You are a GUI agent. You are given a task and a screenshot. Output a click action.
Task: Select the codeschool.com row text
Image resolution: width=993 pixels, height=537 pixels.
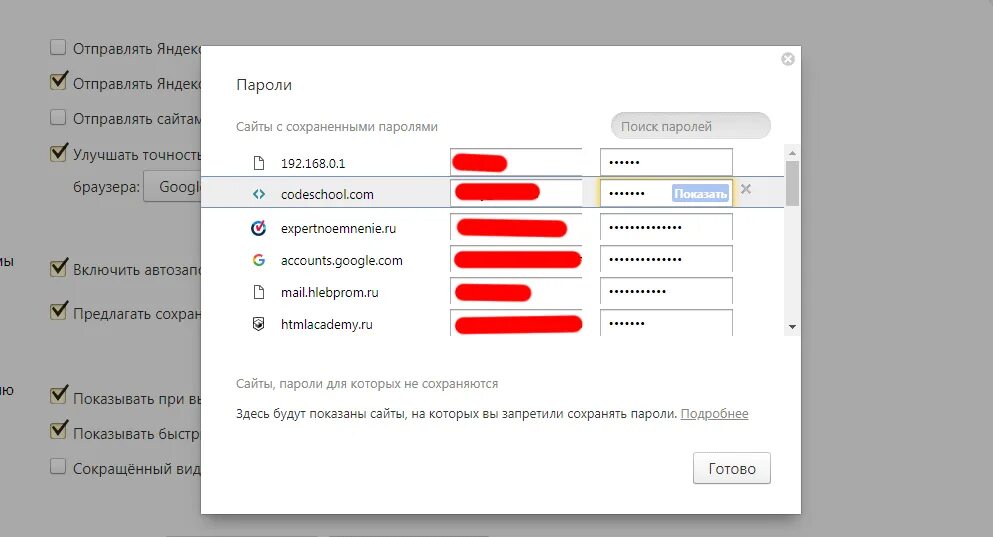coord(327,194)
